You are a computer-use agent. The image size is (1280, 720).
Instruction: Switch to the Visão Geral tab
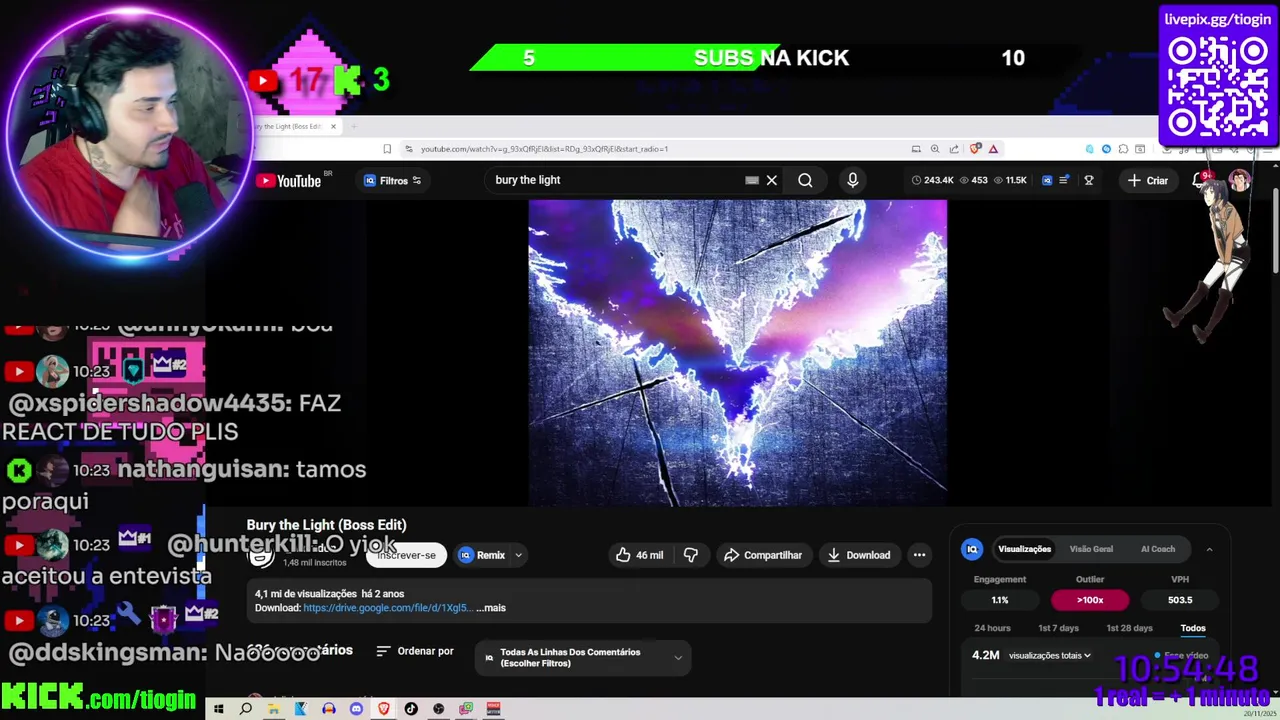click(1091, 549)
